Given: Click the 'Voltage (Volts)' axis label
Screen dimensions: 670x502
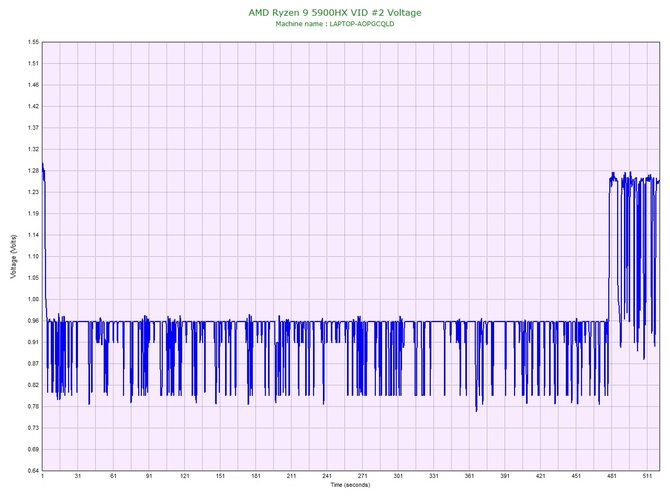Looking at the screenshot, I should (13, 256).
